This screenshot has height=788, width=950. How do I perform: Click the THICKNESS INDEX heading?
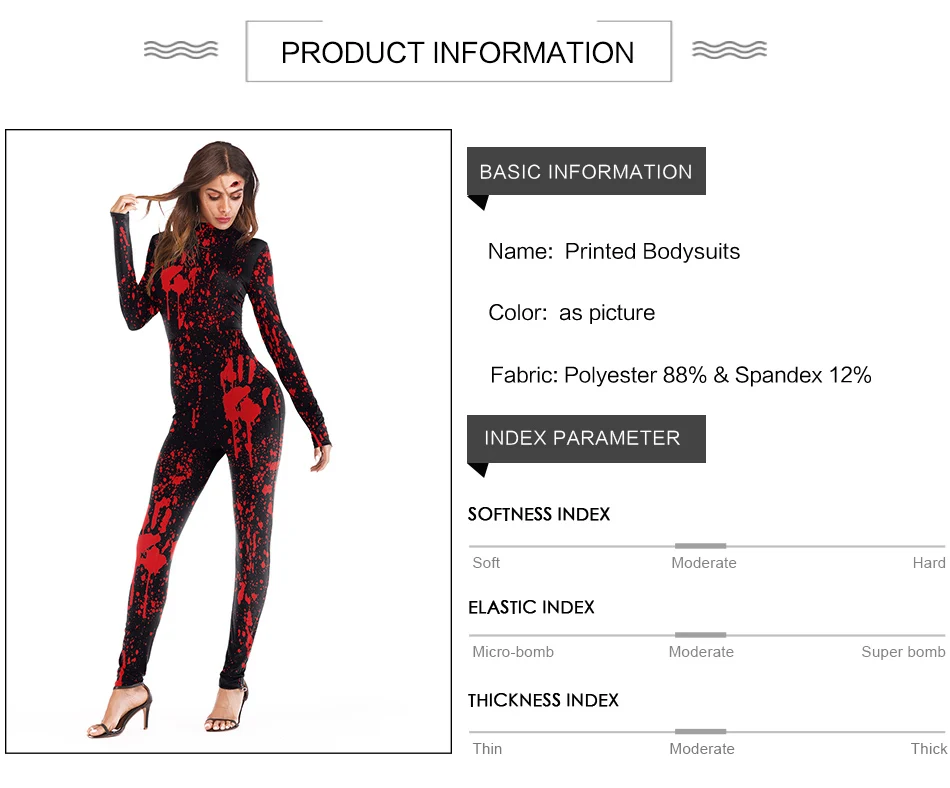(x=543, y=700)
